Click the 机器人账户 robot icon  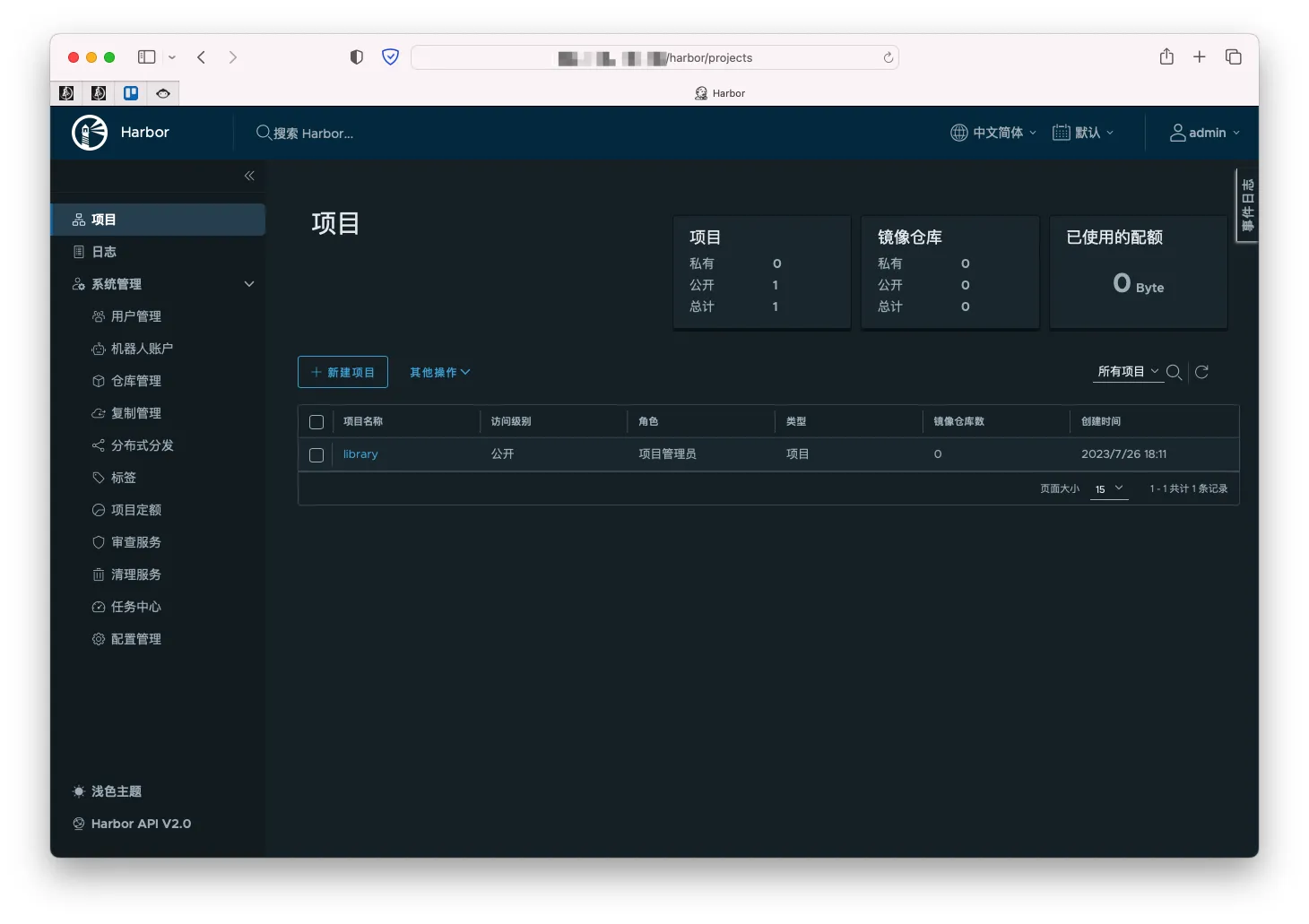(99, 349)
